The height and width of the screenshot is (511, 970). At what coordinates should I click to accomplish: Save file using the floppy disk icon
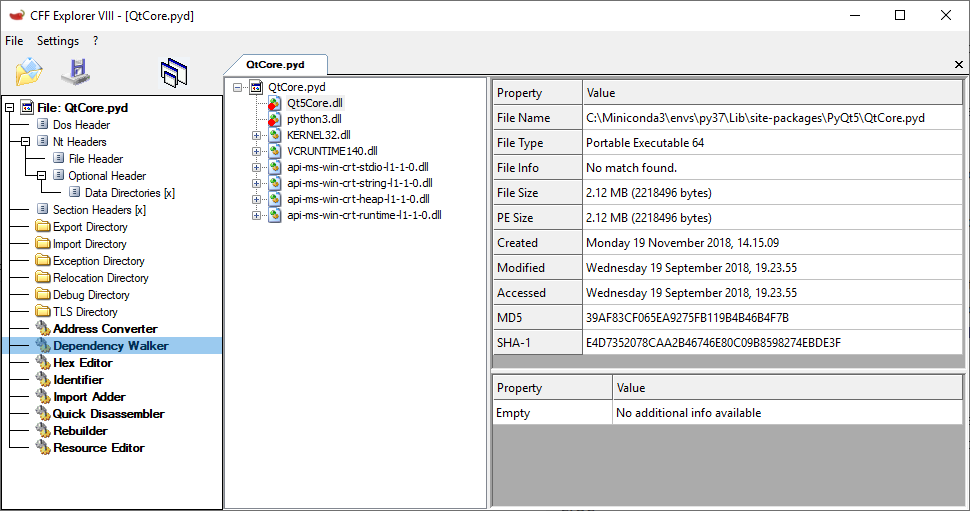[x=76, y=72]
